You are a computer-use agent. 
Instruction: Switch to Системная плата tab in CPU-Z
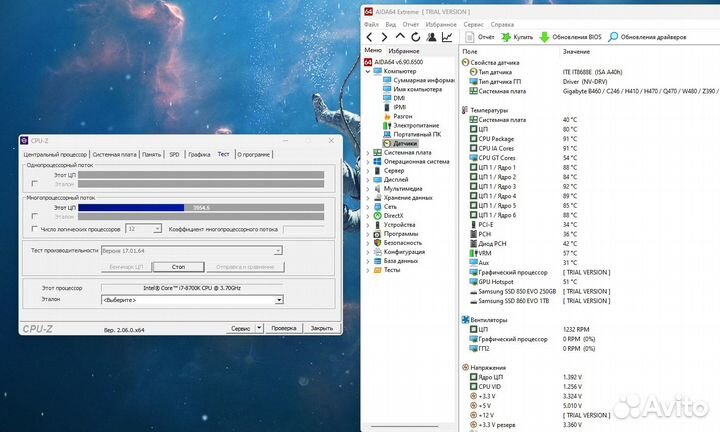(x=114, y=154)
